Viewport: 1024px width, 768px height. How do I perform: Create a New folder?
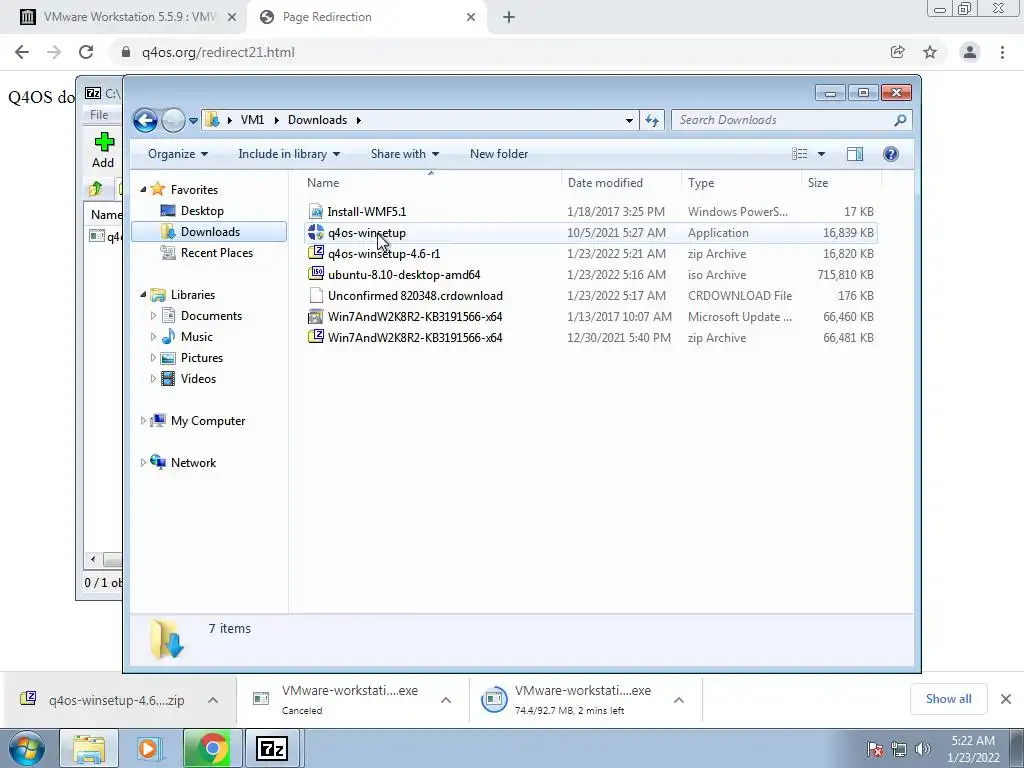coord(499,154)
